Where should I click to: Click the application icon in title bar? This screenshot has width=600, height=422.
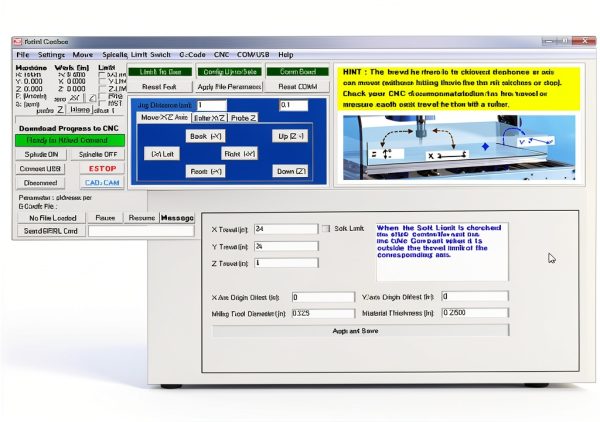tap(17, 42)
